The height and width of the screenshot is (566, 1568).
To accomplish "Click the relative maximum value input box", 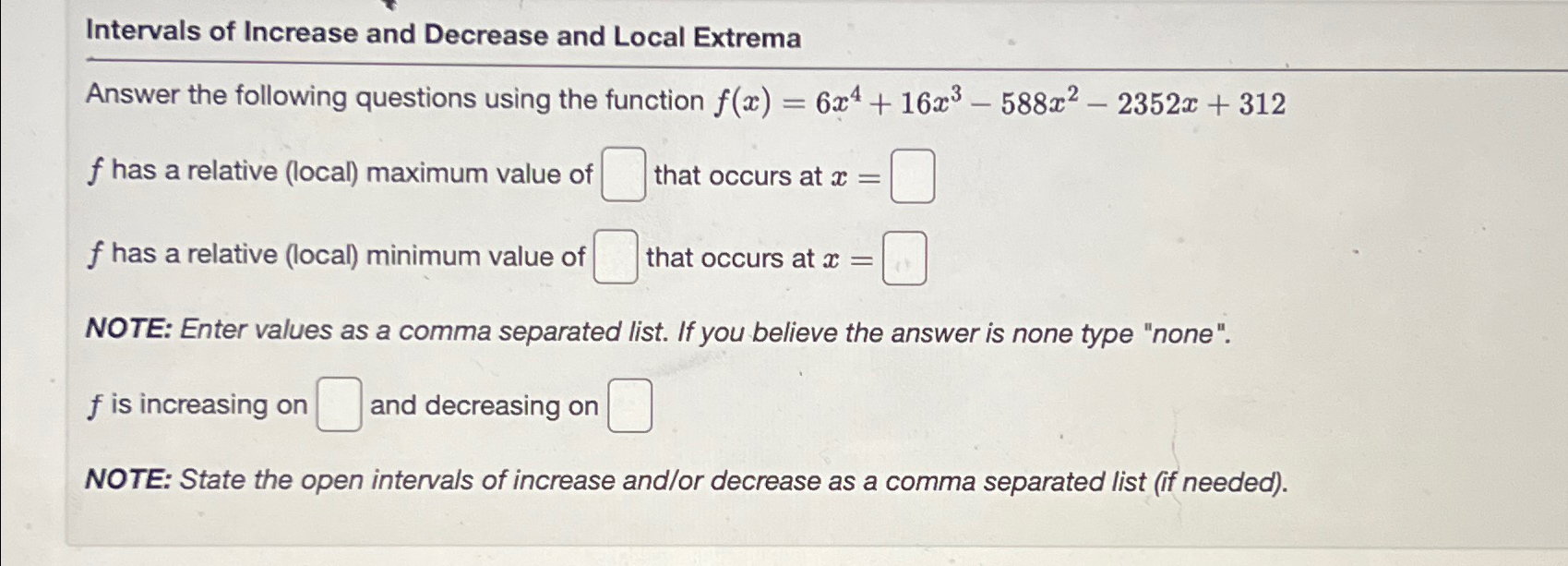I will (622, 174).
